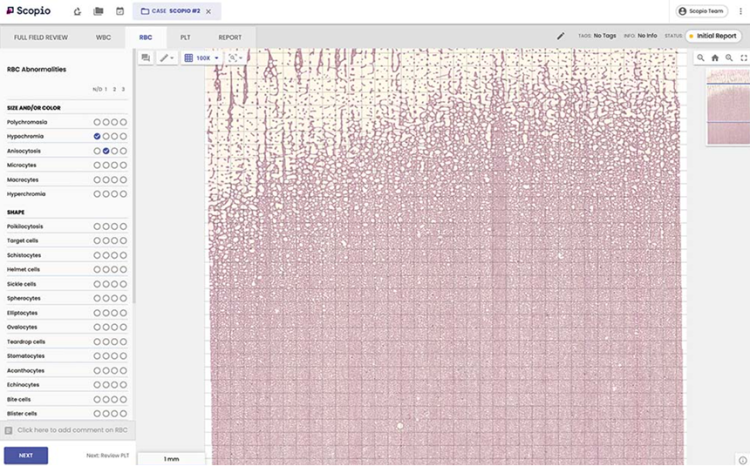Click the folder icon in Case Scopio #2 tab
750x473 pixels.
pyautogui.click(x=145, y=11)
